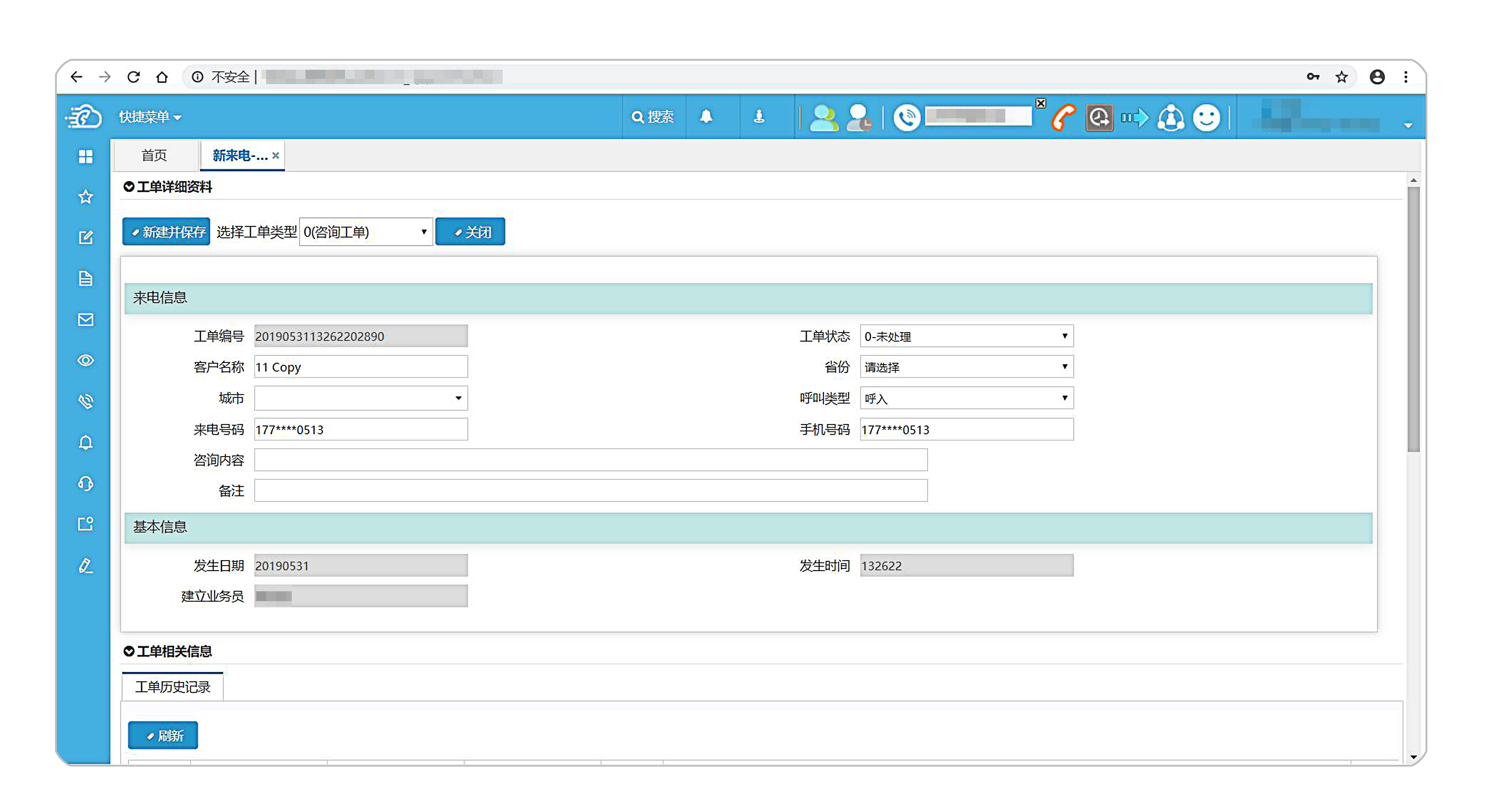Click the orange hang-up handset icon
Screen dimensions: 1489x812
(x=1063, y=117)
